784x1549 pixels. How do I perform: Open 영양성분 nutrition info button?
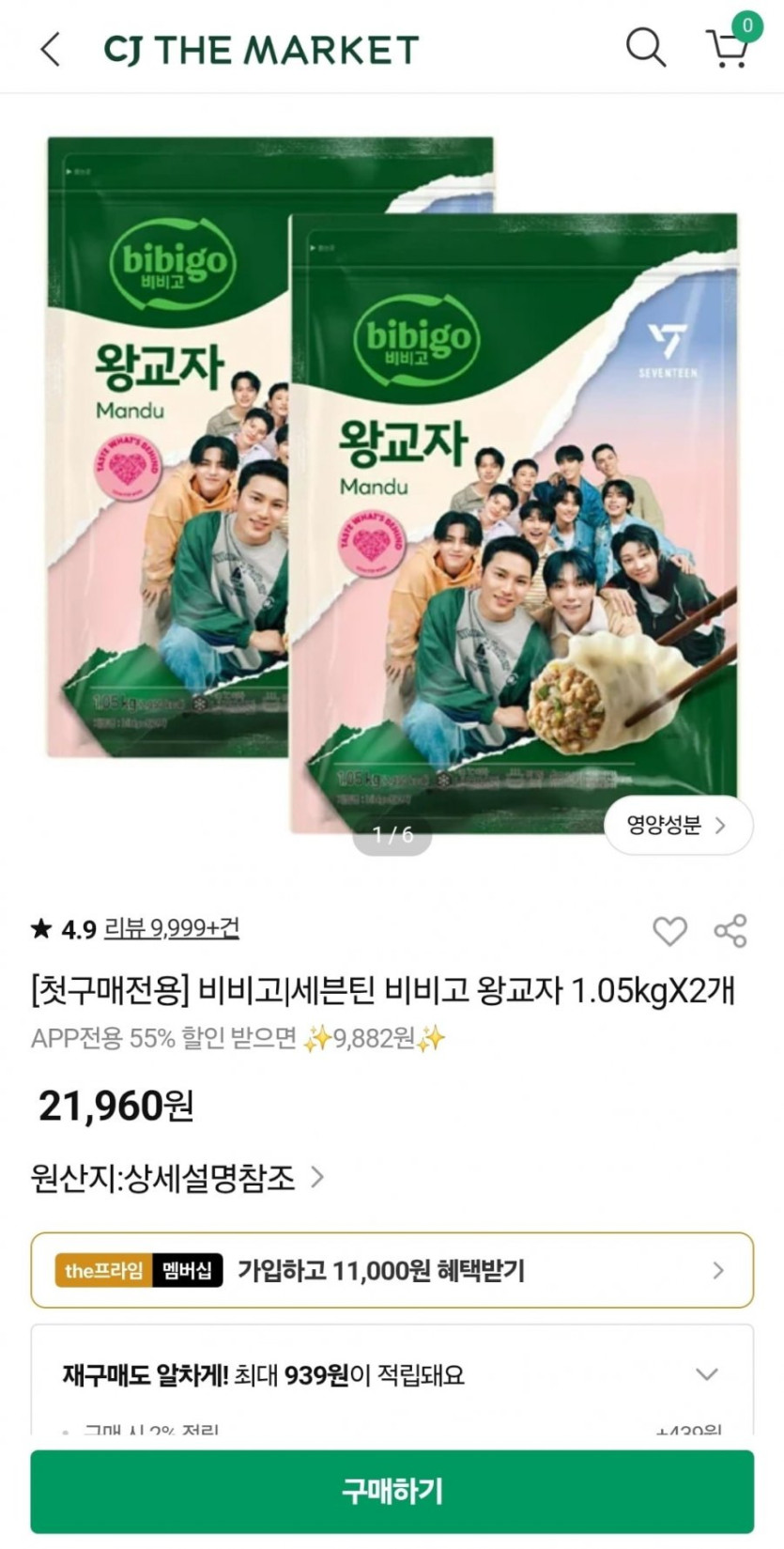click(678, 826)
